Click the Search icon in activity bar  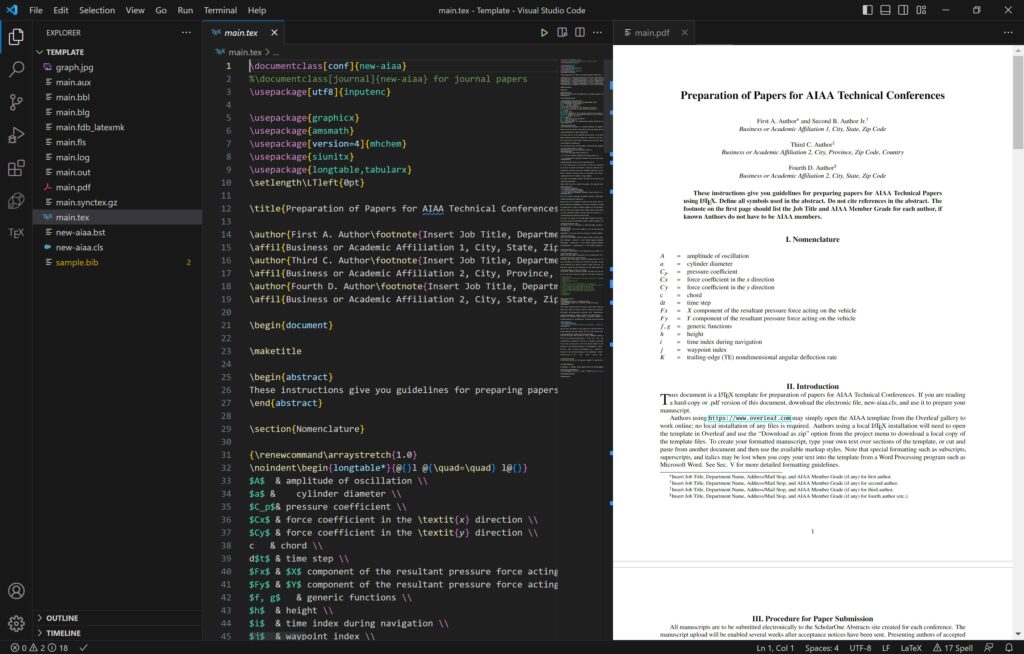pyautogui.click(x=14, y=70)
